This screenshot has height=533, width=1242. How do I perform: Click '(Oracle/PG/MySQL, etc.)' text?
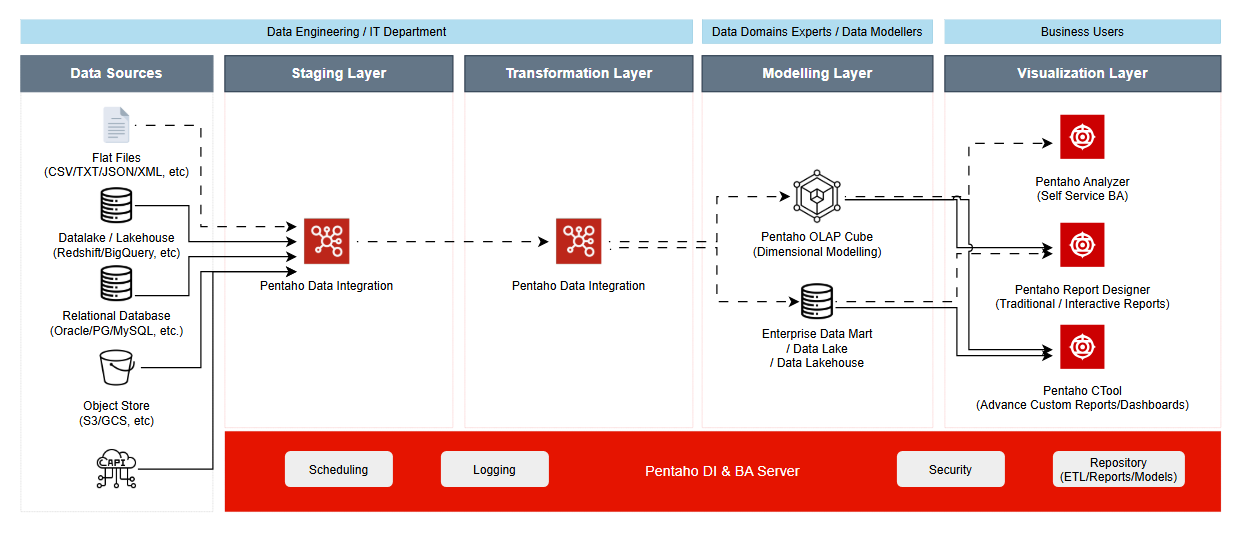tap(116, 330)
